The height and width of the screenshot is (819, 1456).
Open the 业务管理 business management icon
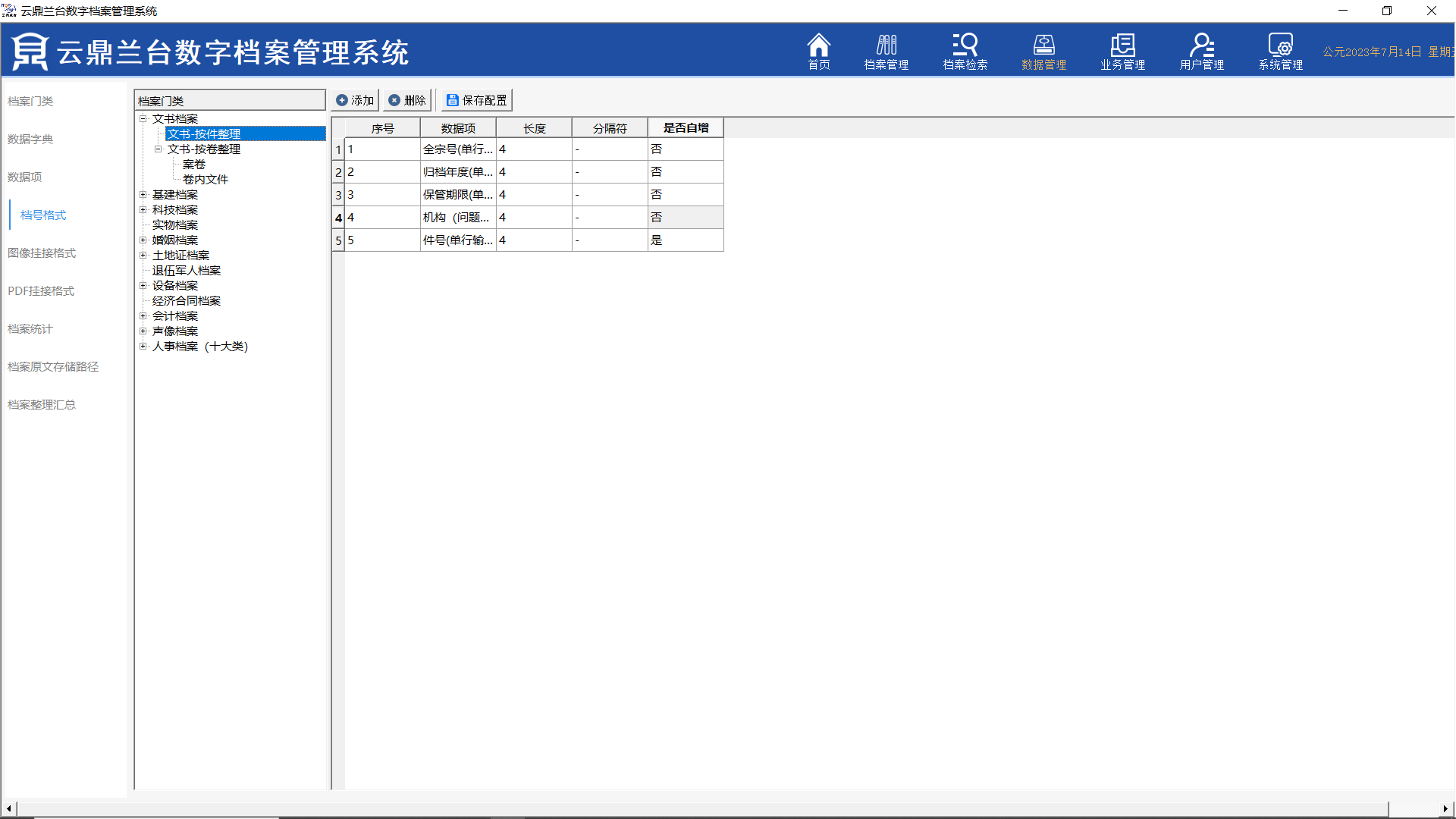1122,52
